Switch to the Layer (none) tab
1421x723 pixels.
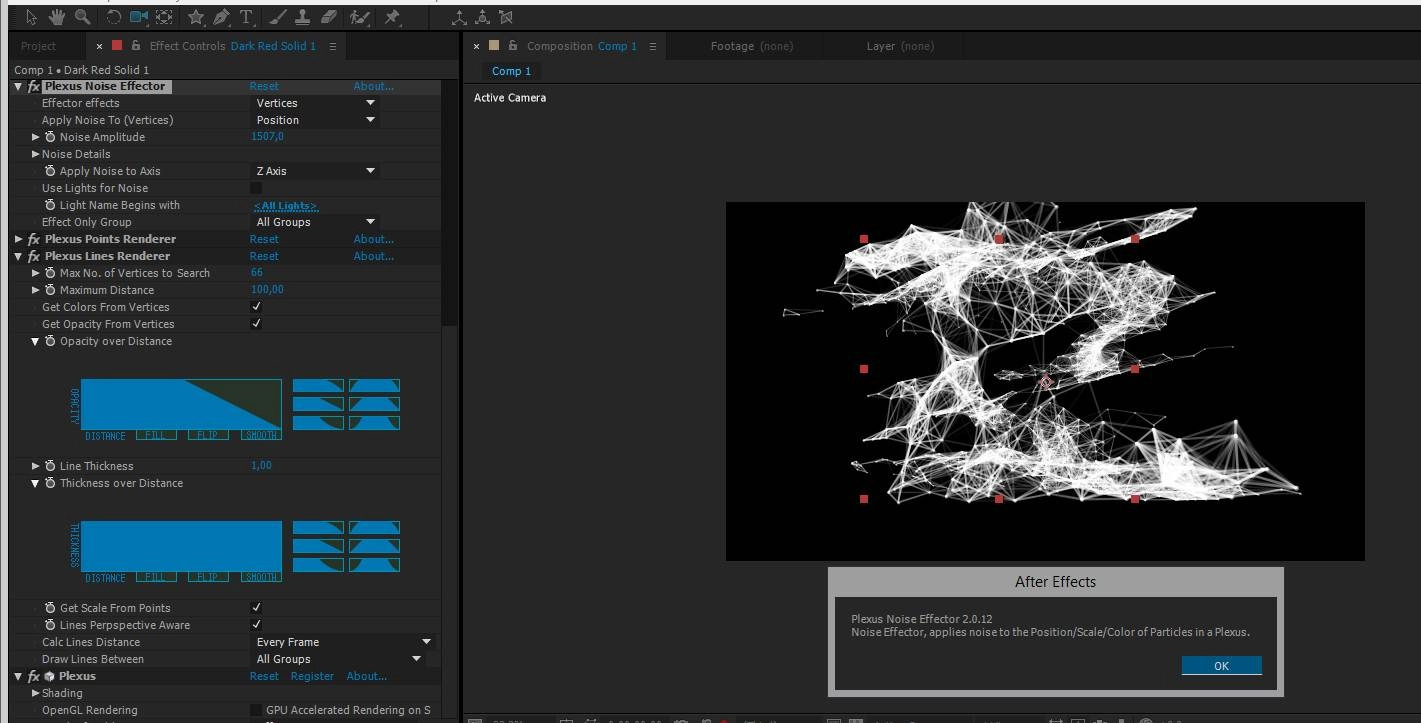coord(900,46)
